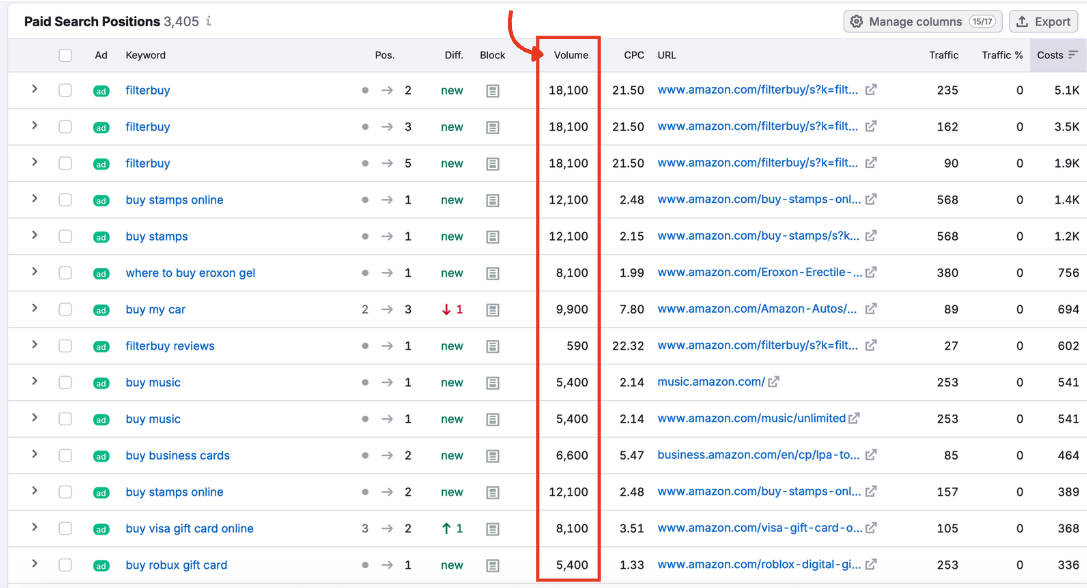
Task: Expand the buy business cards row
Action: point(34,455)
